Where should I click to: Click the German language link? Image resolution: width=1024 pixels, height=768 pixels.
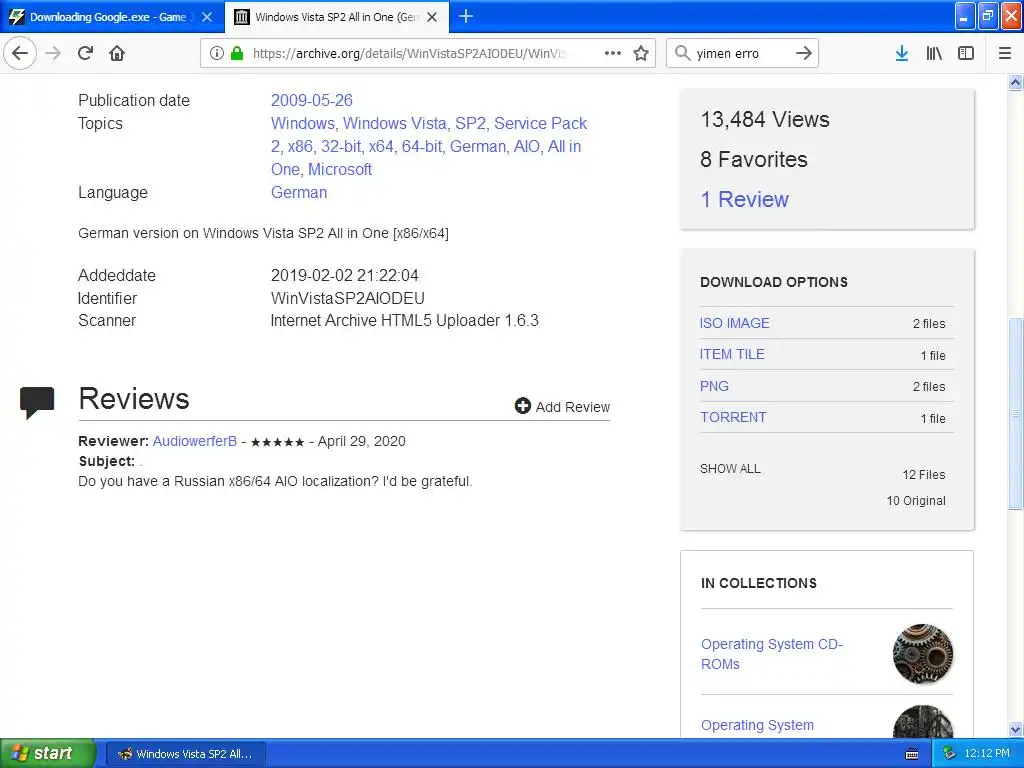(298, 193)
